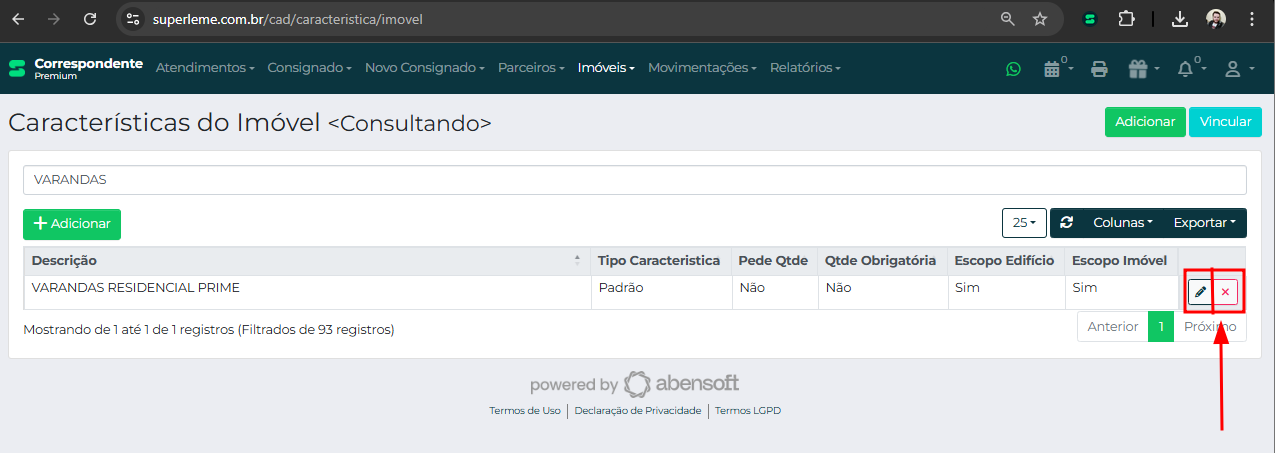Click the records count text 'Mostrando de 1 até 1'
Image resolution: width=1275 pixels, height=453 pixels.
(208, 329)
